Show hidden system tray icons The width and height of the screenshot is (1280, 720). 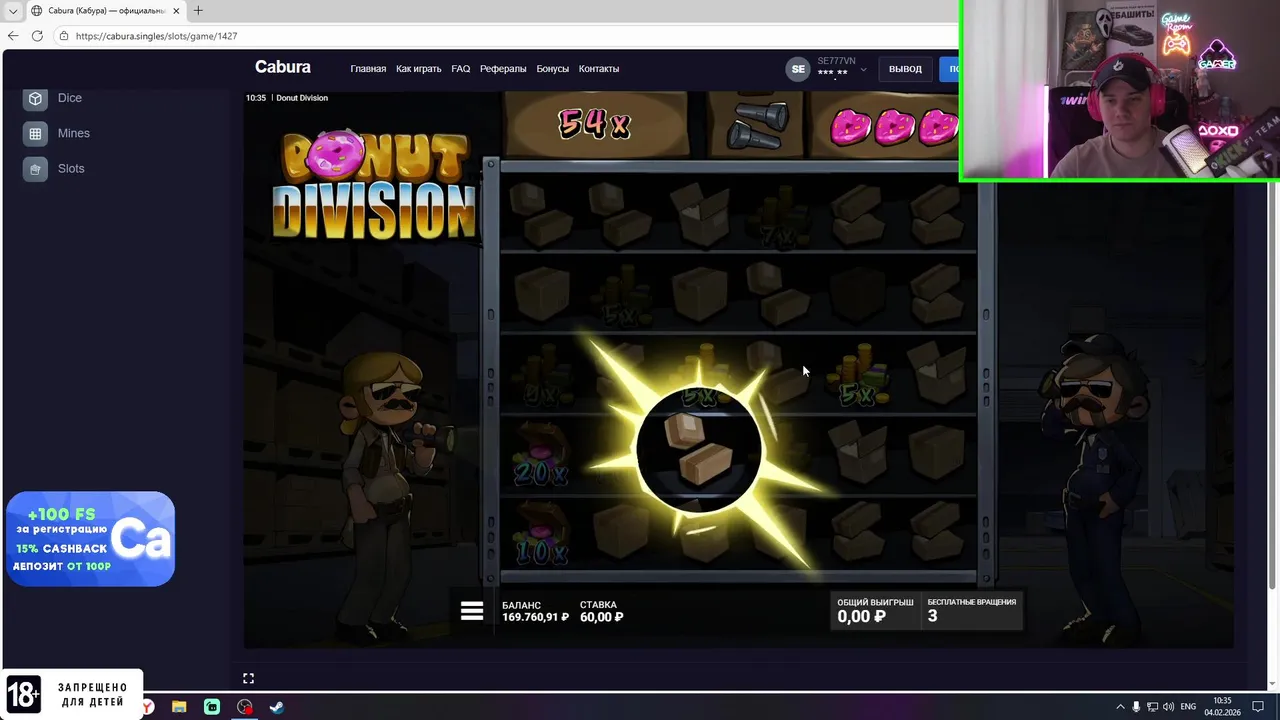[x=1120, y=707]
